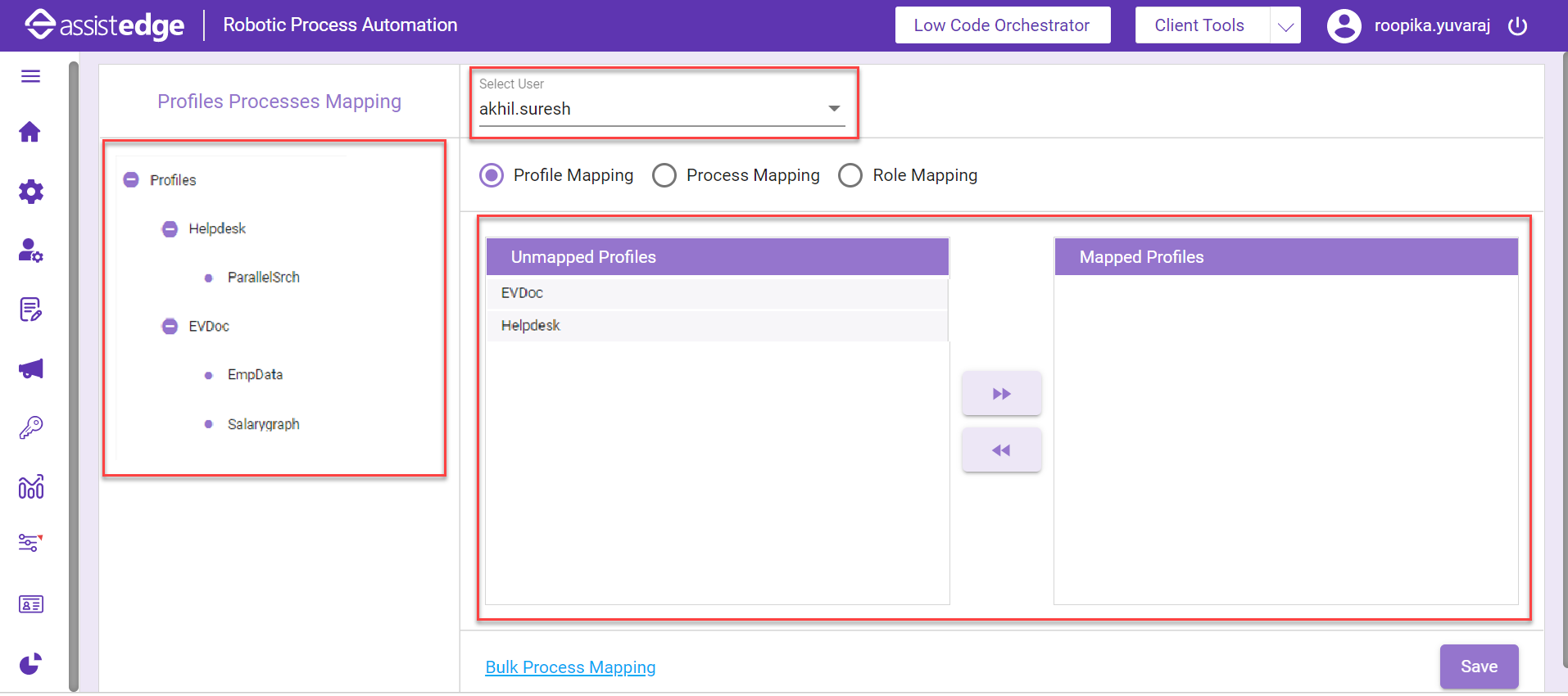Expand the Client Tools dropdown arrow

(x=1285, y=26)
